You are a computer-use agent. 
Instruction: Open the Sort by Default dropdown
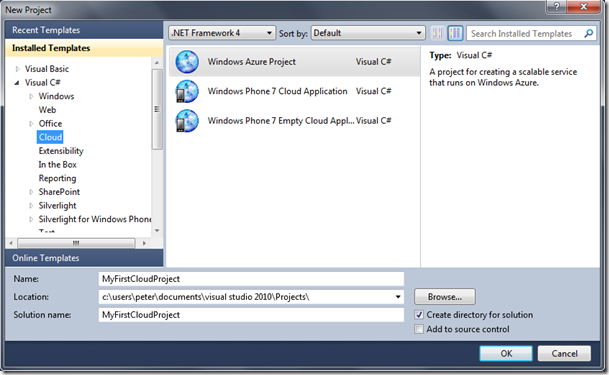(368, 33)
